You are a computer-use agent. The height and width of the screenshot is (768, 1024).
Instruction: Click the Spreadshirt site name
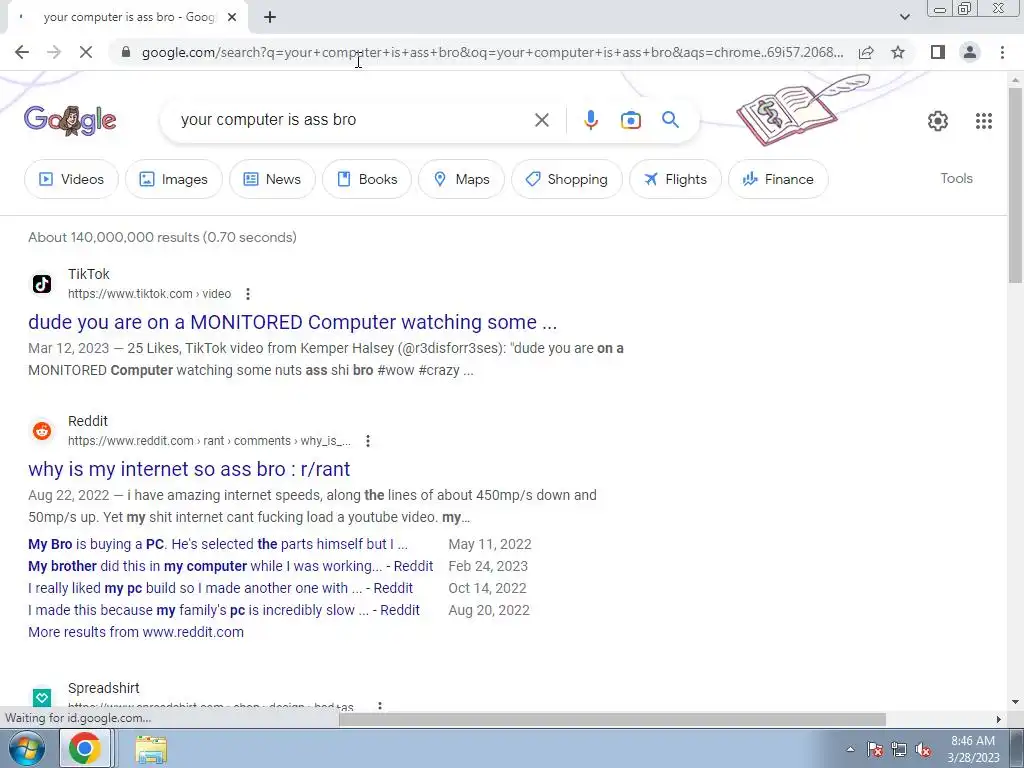(104, 688)
